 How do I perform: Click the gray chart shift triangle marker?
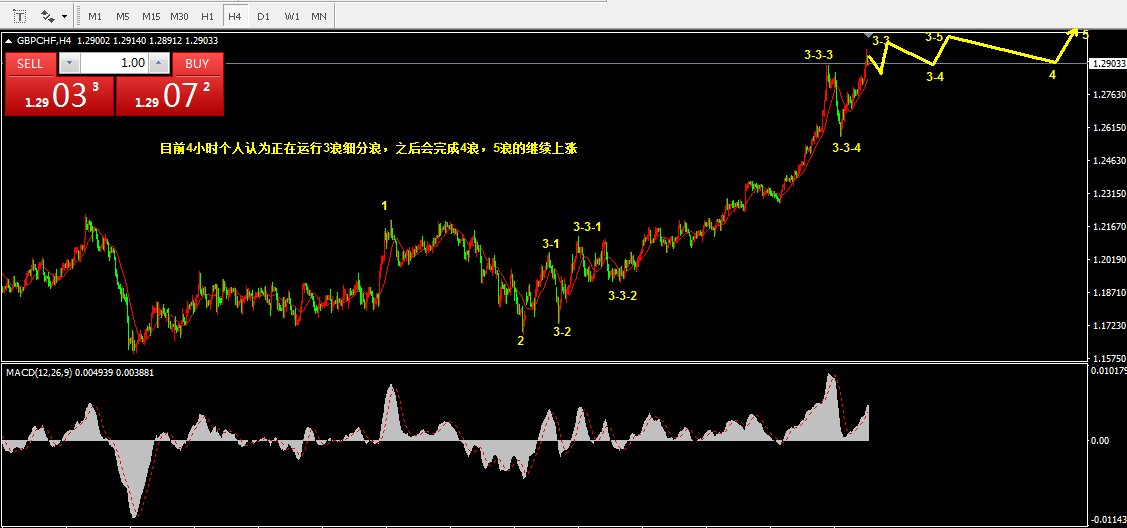(x=869, y=34)
